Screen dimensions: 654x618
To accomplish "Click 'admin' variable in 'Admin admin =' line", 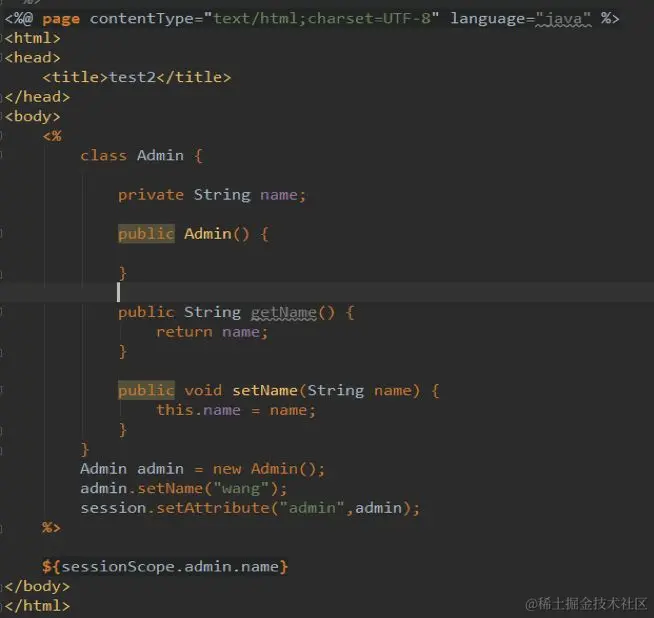I will point(160,469).
